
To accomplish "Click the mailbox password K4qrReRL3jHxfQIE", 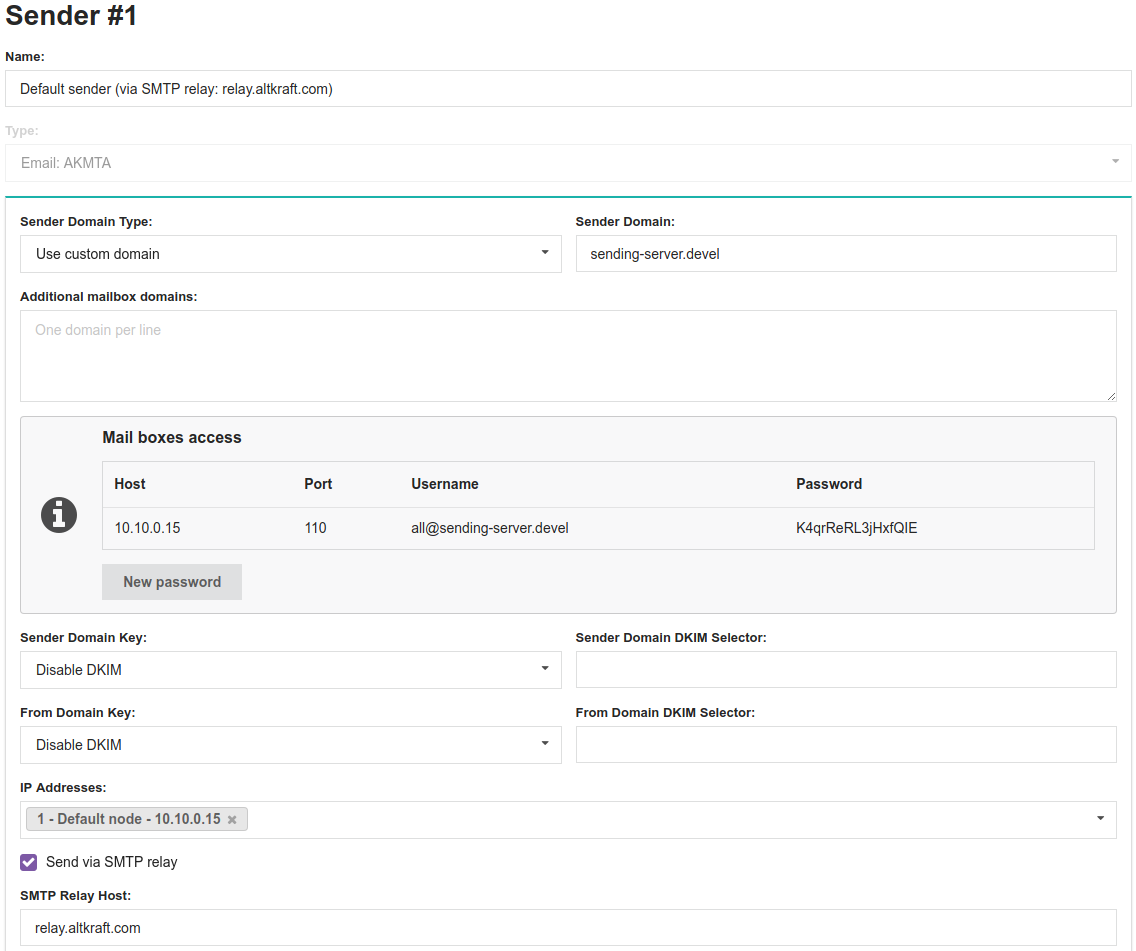I will coord(856,528).
